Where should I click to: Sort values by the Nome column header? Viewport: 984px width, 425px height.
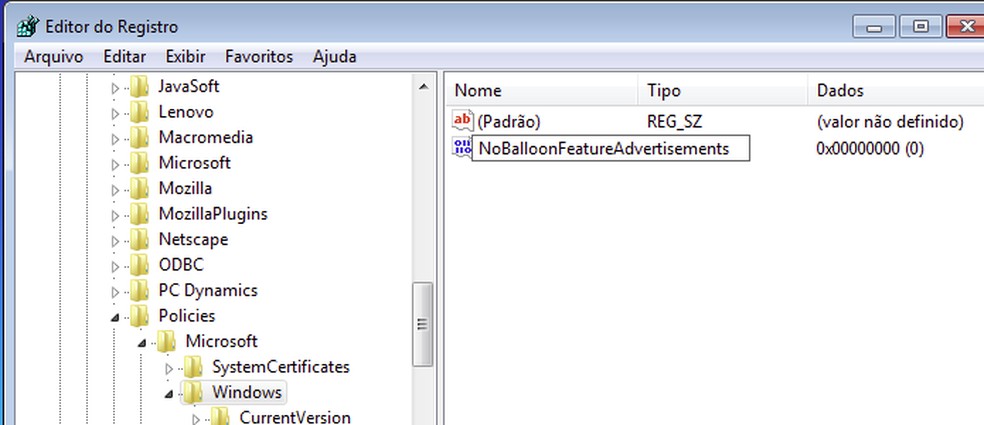point(542,90)
